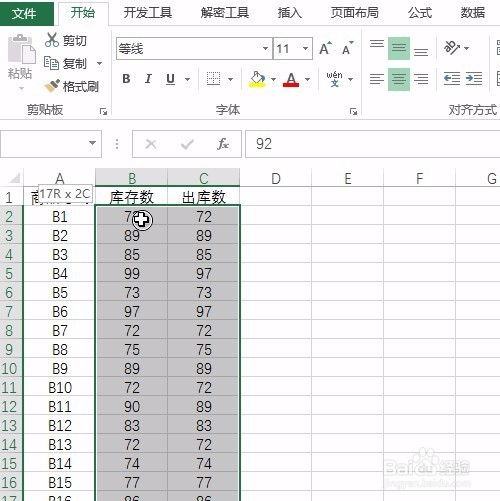Expand the Name Box dropdown
Image resolution: width=500 pixels, height=501 pixels.
[92, 143]
